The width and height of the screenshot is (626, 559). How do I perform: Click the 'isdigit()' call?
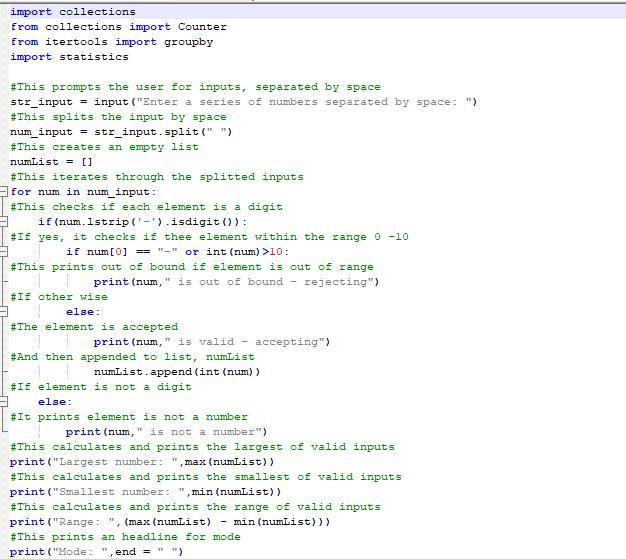pos(206,222)
